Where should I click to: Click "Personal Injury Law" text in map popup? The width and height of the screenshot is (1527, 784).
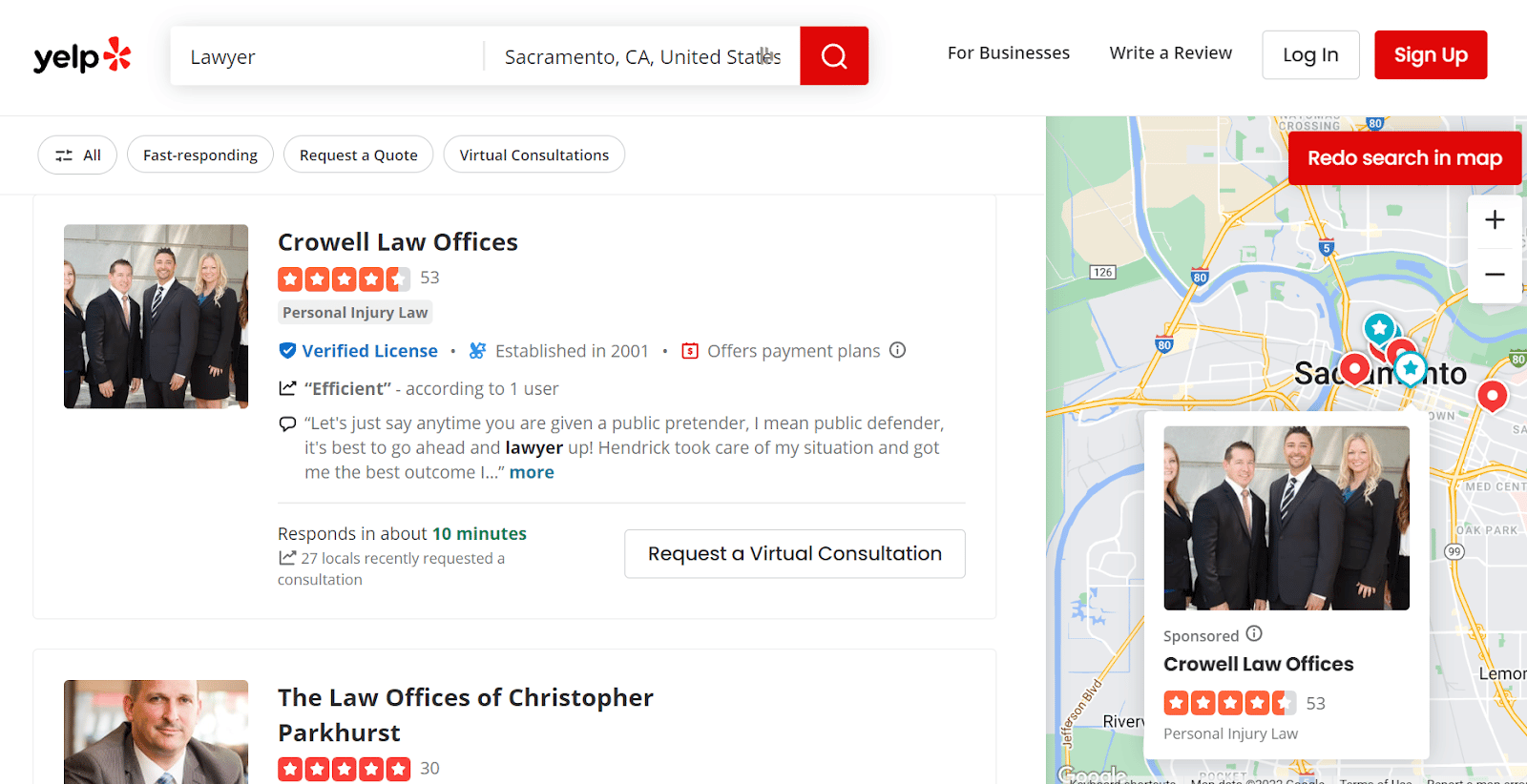click(x=1230, y=733)
